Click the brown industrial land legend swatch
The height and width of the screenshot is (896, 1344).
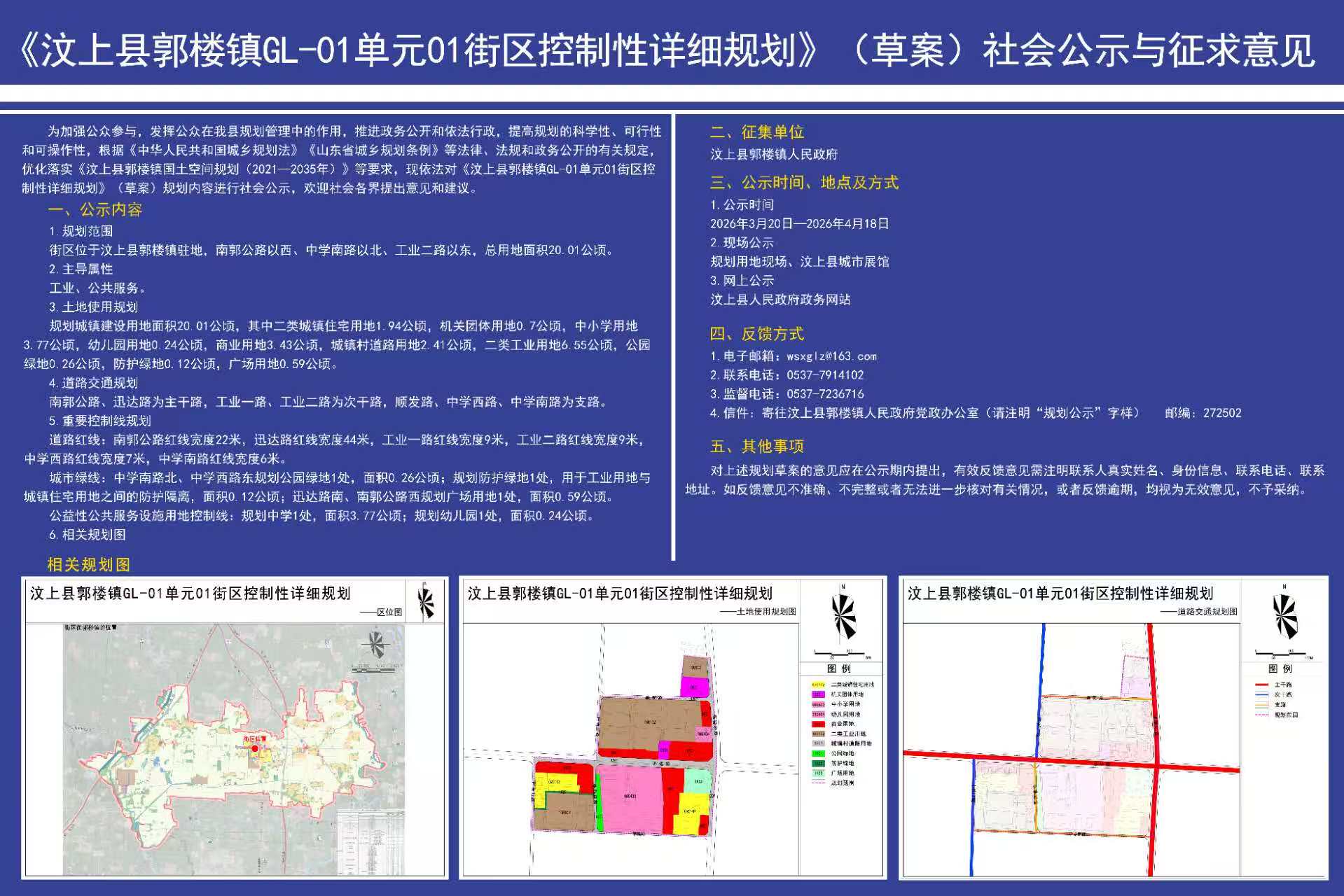[817, 734]
